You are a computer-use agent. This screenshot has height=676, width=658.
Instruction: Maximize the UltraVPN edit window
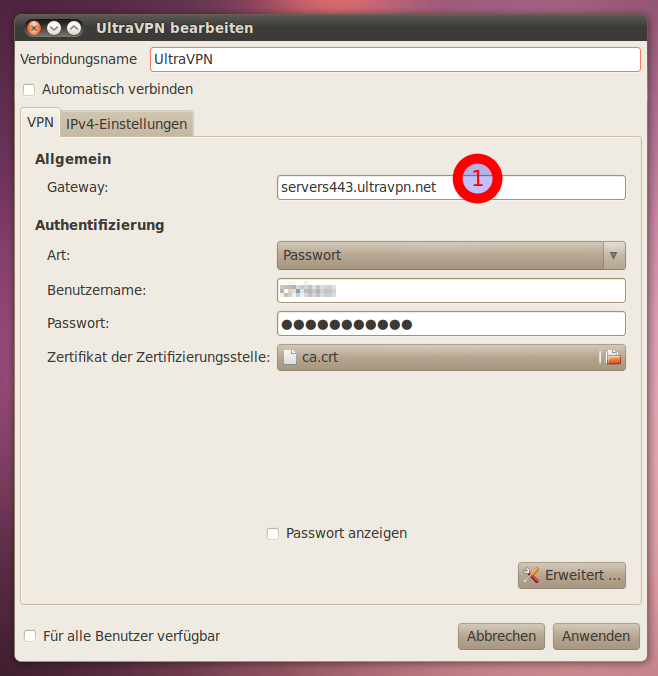74,28
